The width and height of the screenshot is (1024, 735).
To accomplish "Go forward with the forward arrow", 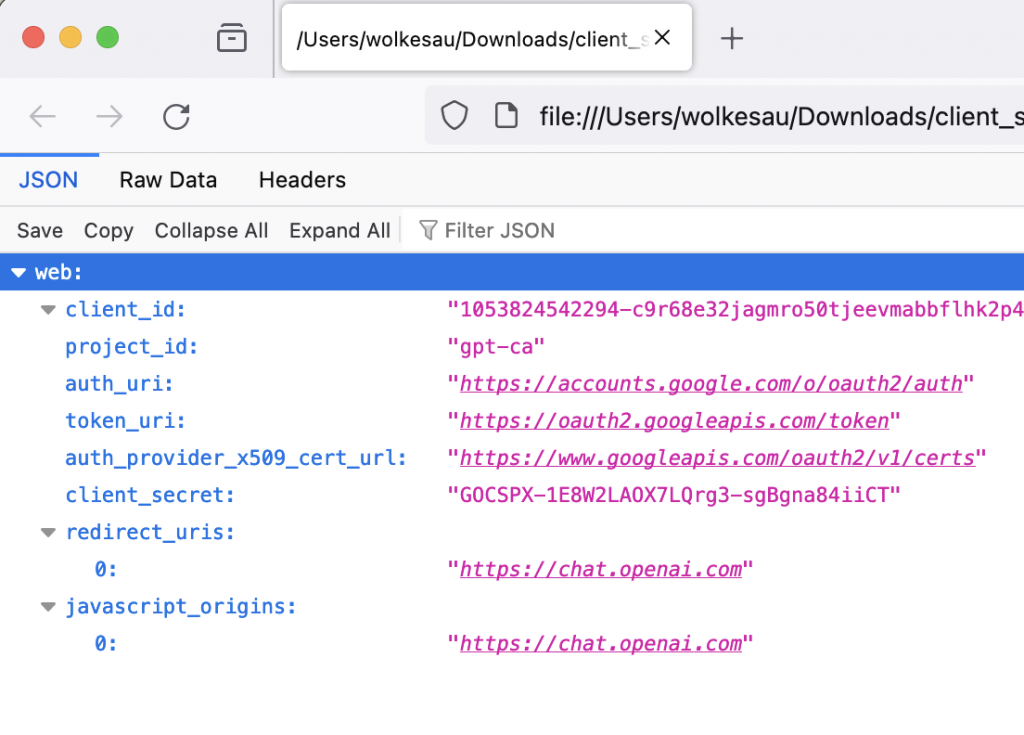I will 109,117.
